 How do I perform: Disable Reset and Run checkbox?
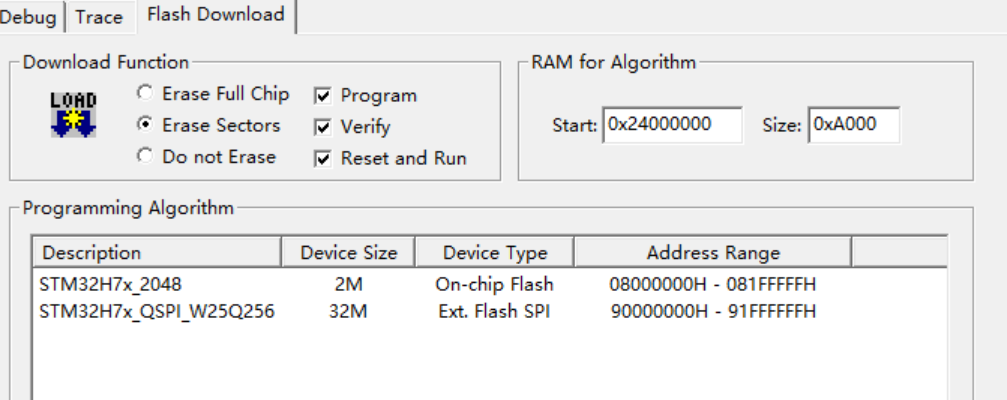(x=323, y=159)
